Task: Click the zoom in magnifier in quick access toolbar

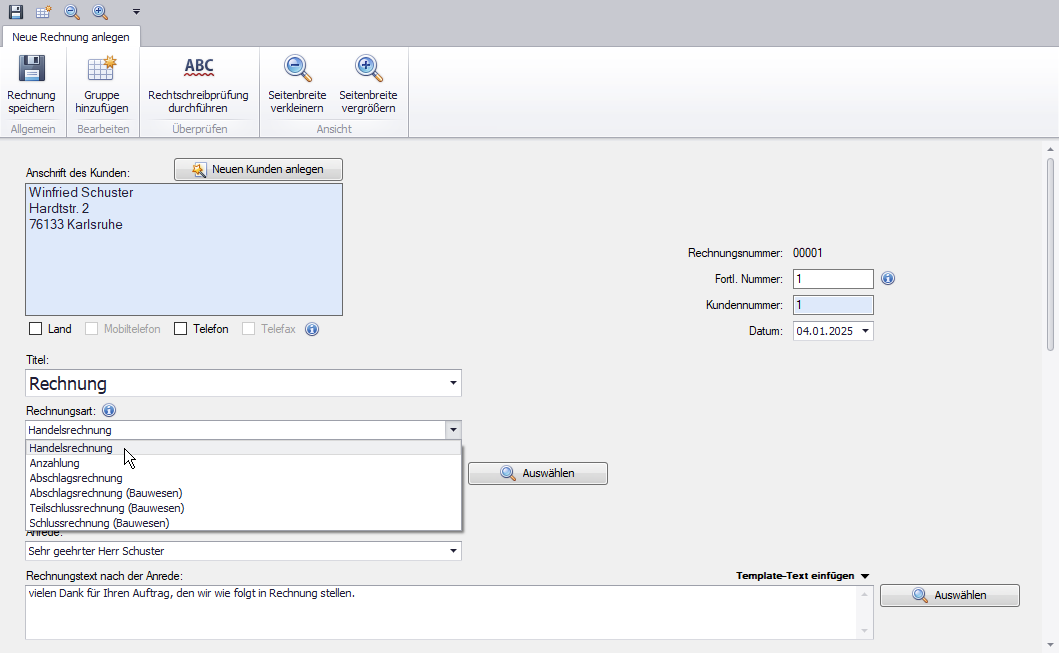Action: coord(100,11)
